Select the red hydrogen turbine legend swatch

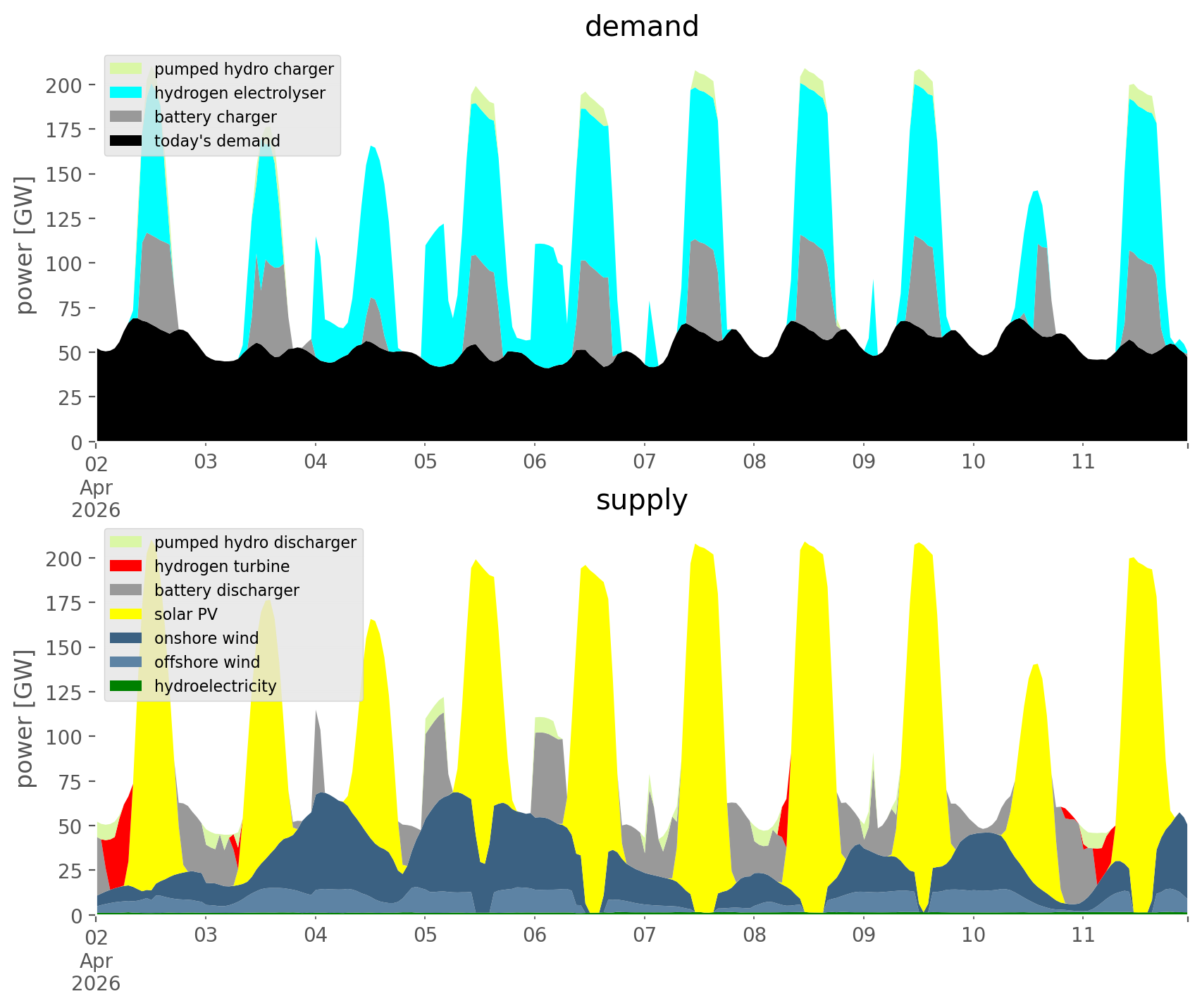tap(126, 566)
